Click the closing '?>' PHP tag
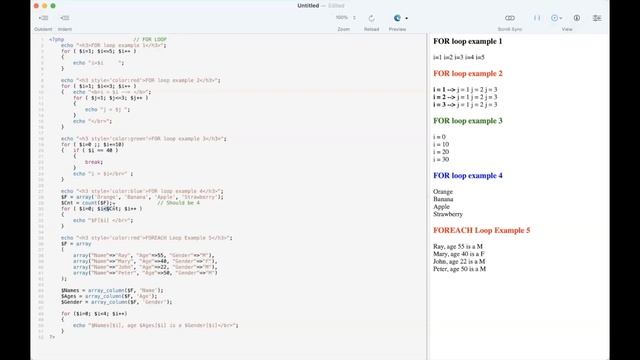 click(x=52, y=337)
